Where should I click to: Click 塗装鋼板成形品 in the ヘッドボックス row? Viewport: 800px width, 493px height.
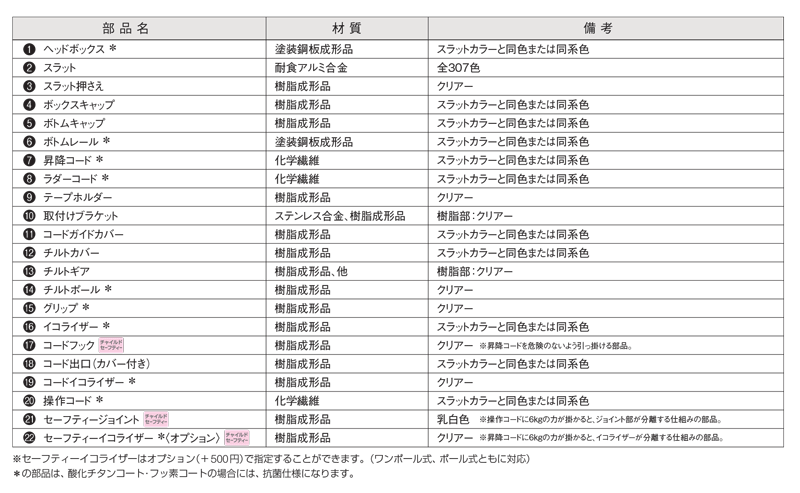pyautogui.click(x=314, y=50)
